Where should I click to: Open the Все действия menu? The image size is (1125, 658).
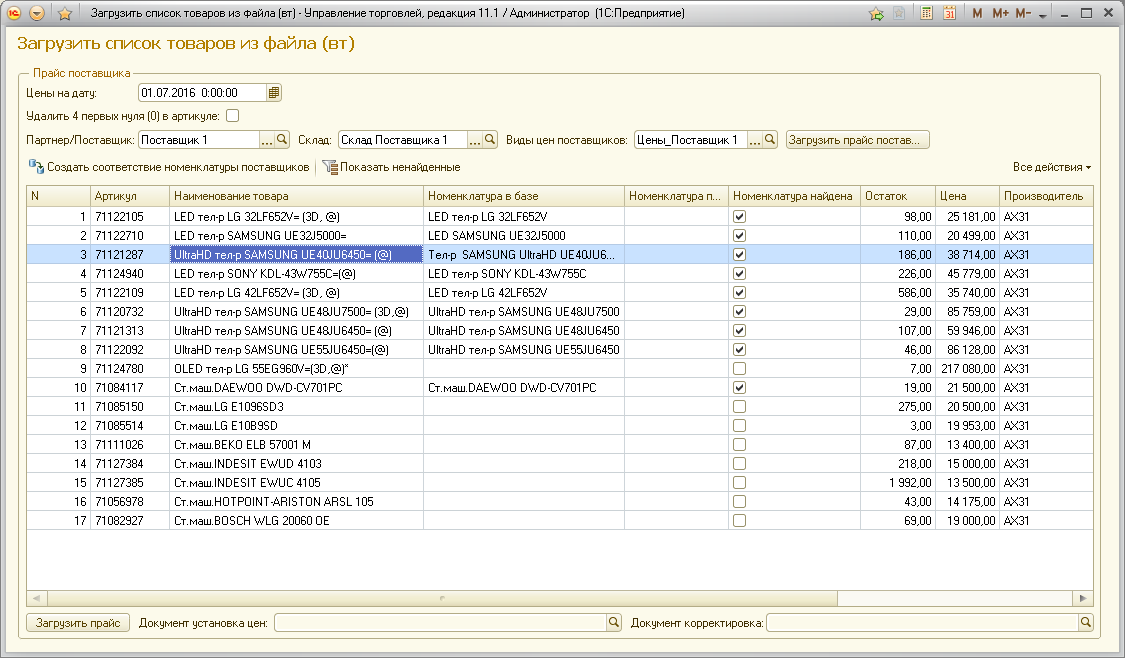click(1052, 167)
